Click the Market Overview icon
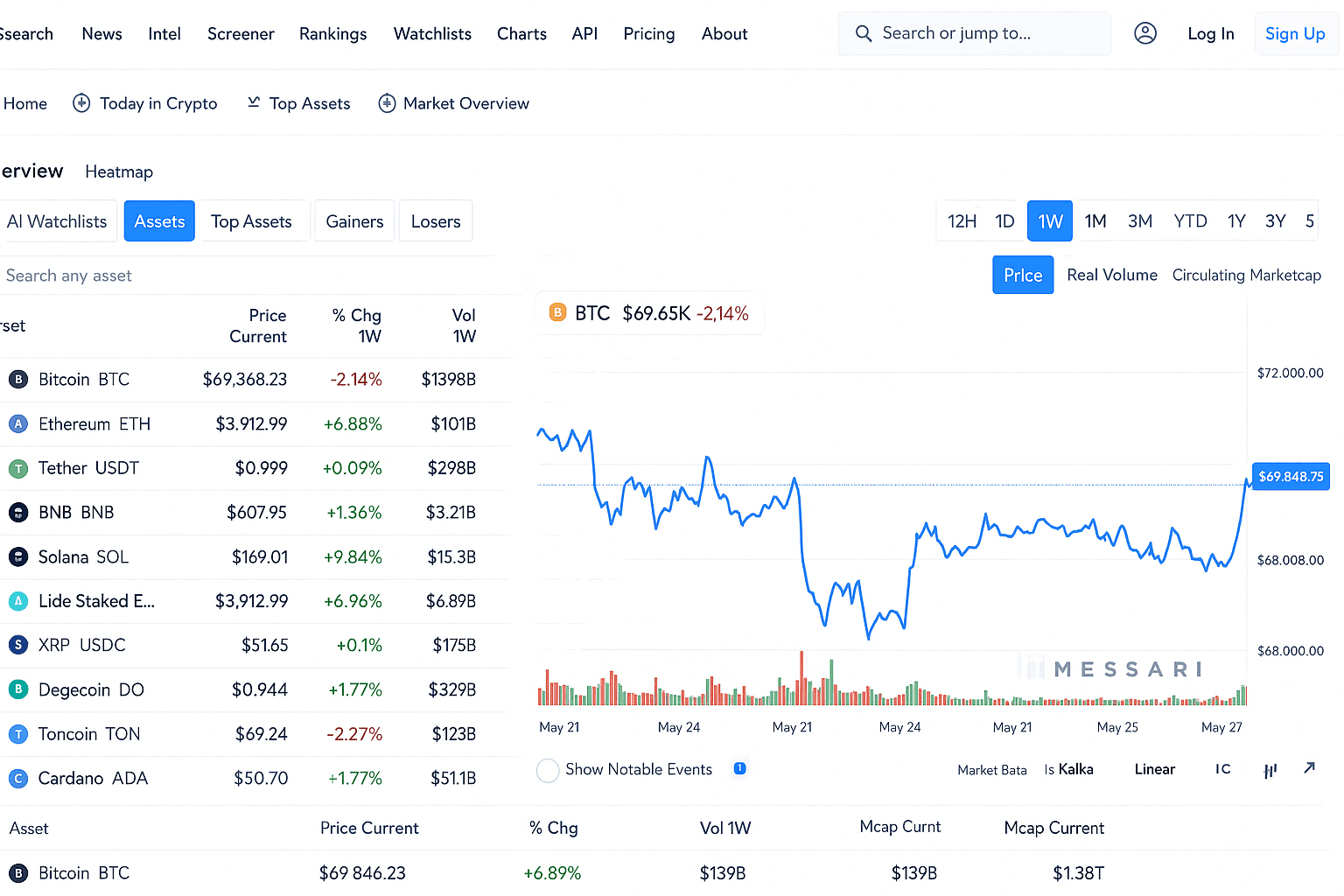This screenshot has height=896, width=1344. pos(387,103)
